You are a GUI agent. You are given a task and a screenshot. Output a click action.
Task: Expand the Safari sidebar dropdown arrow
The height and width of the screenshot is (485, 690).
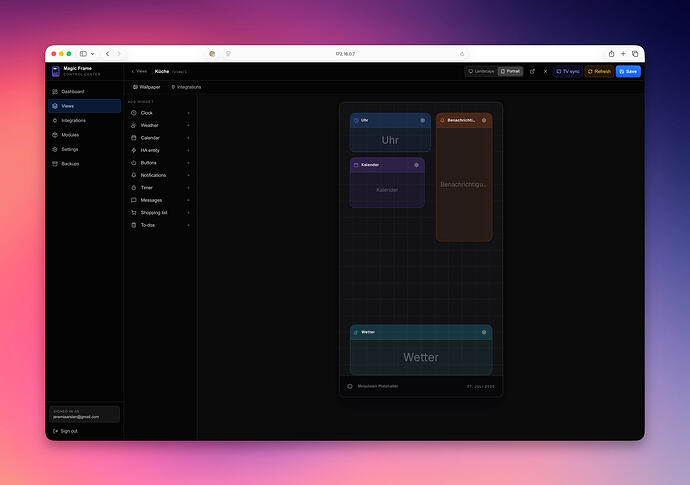point(92,54)
